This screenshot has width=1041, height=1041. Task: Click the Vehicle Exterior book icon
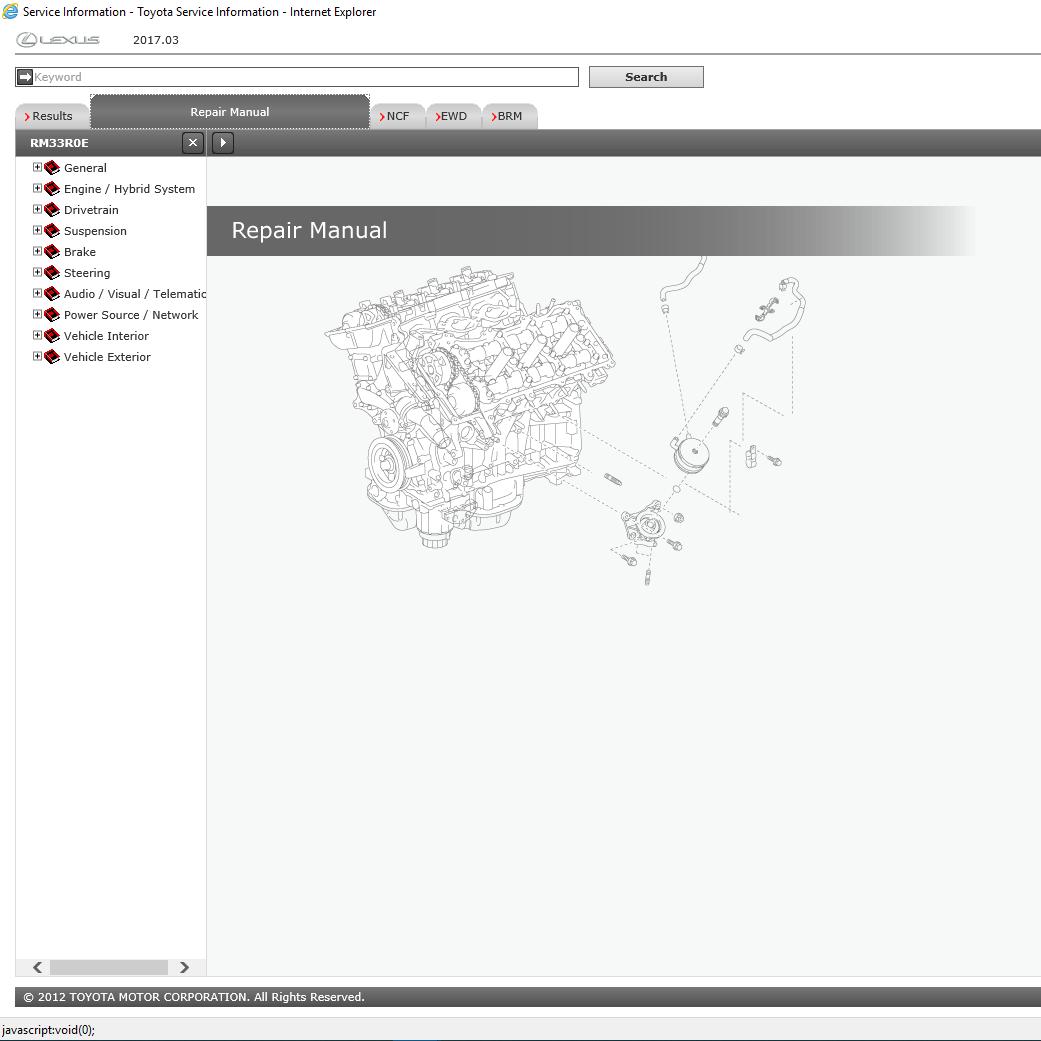(x=52, y=357)
